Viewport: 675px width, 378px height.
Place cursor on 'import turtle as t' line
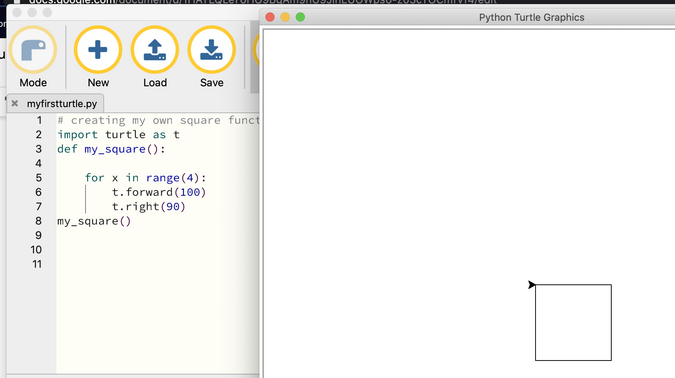118,135
